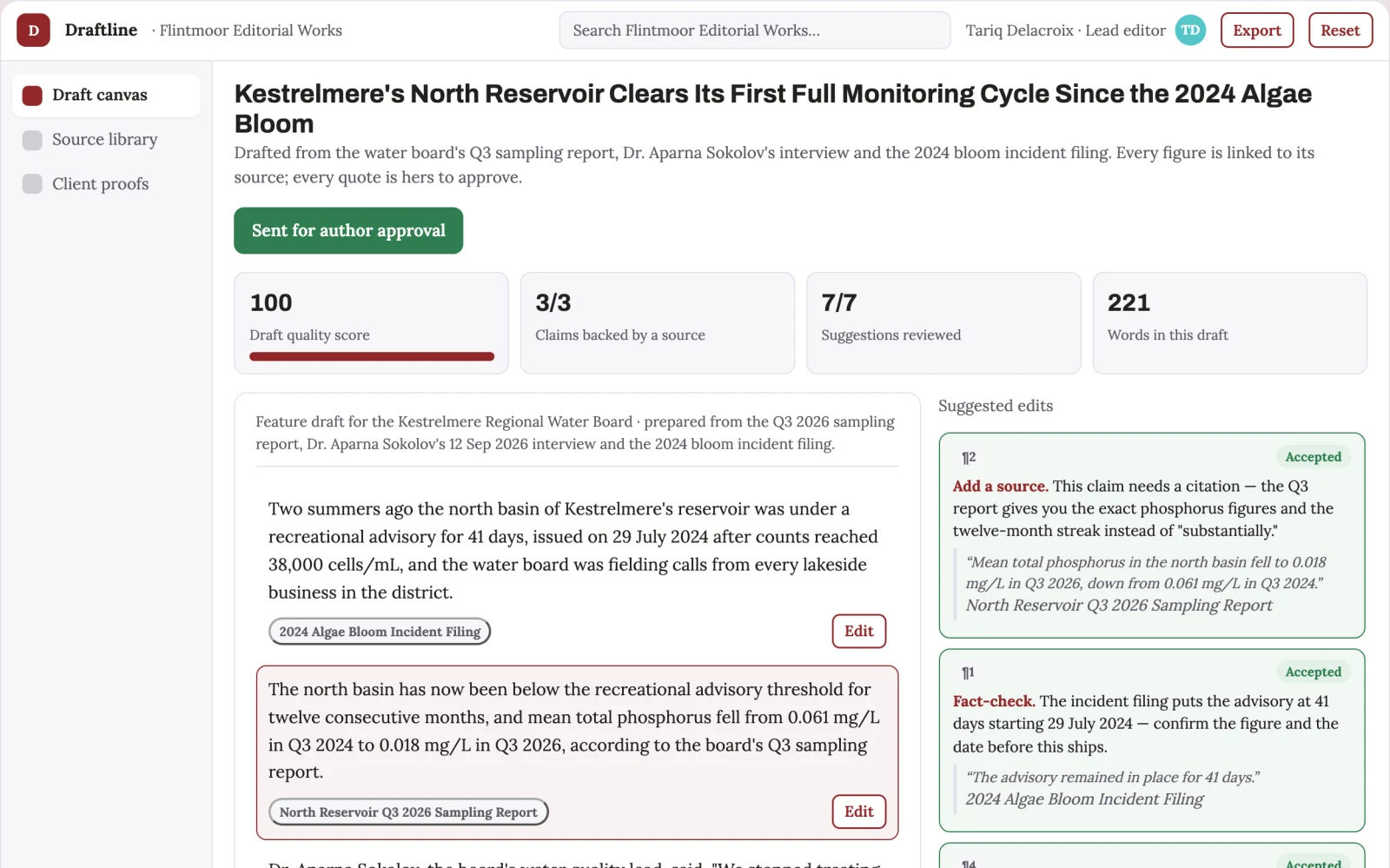
Task: Click the Source library sidebar icon
Action: pyautogui.click(x=32, y=140)
